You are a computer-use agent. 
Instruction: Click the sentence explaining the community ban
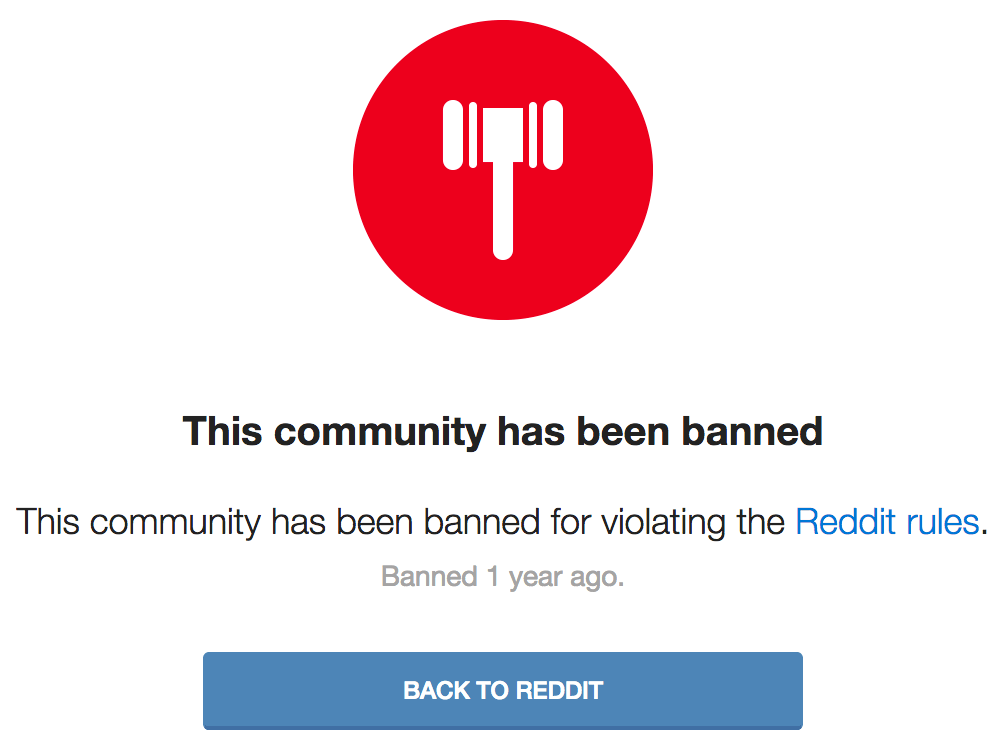click(x=501, y=522)
